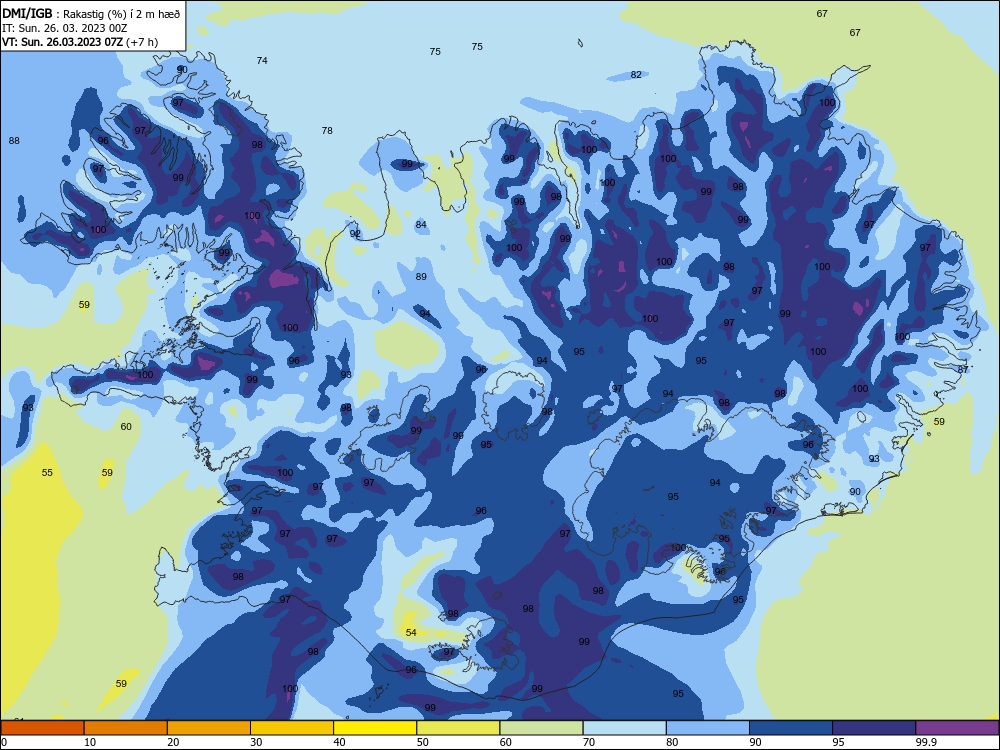This screenshot has height=750, width=1000.
Task: Pick the pale yellow 50–60 legend swatch
Action: click(458, 728)
